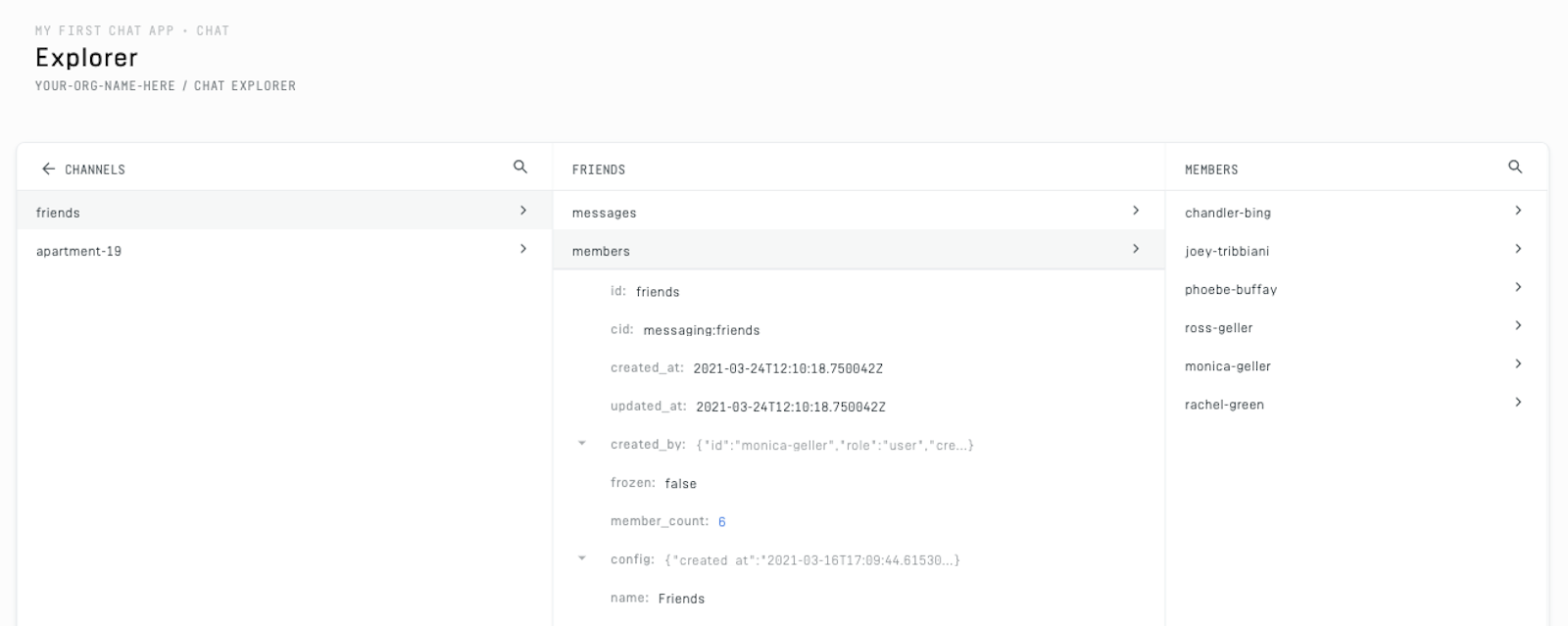Click the chevron beside monica-geller
The image size is (1568, 626).
[1519, 363]
